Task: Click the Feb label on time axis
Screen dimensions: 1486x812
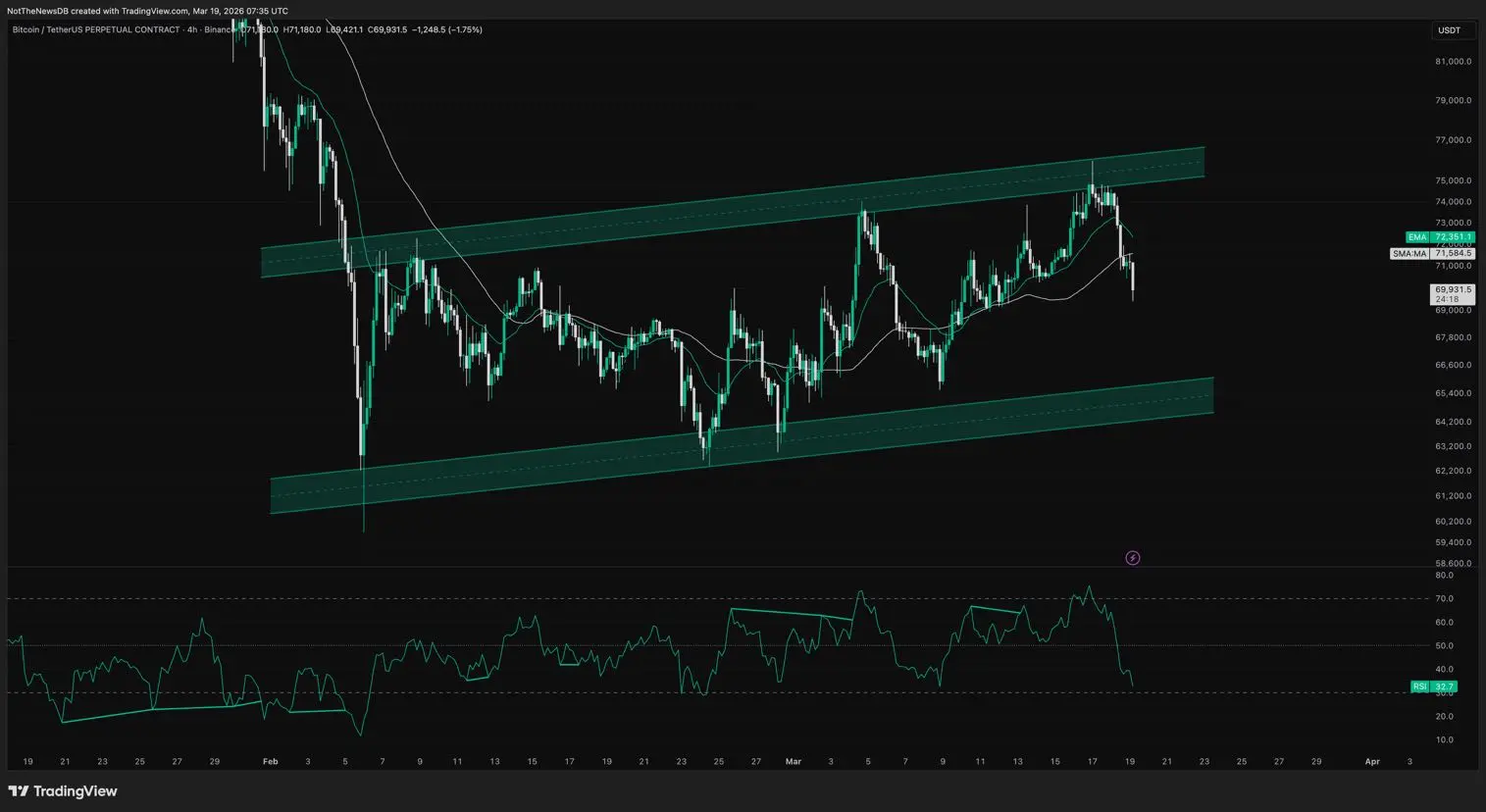Action: click(x=270, y=761)
